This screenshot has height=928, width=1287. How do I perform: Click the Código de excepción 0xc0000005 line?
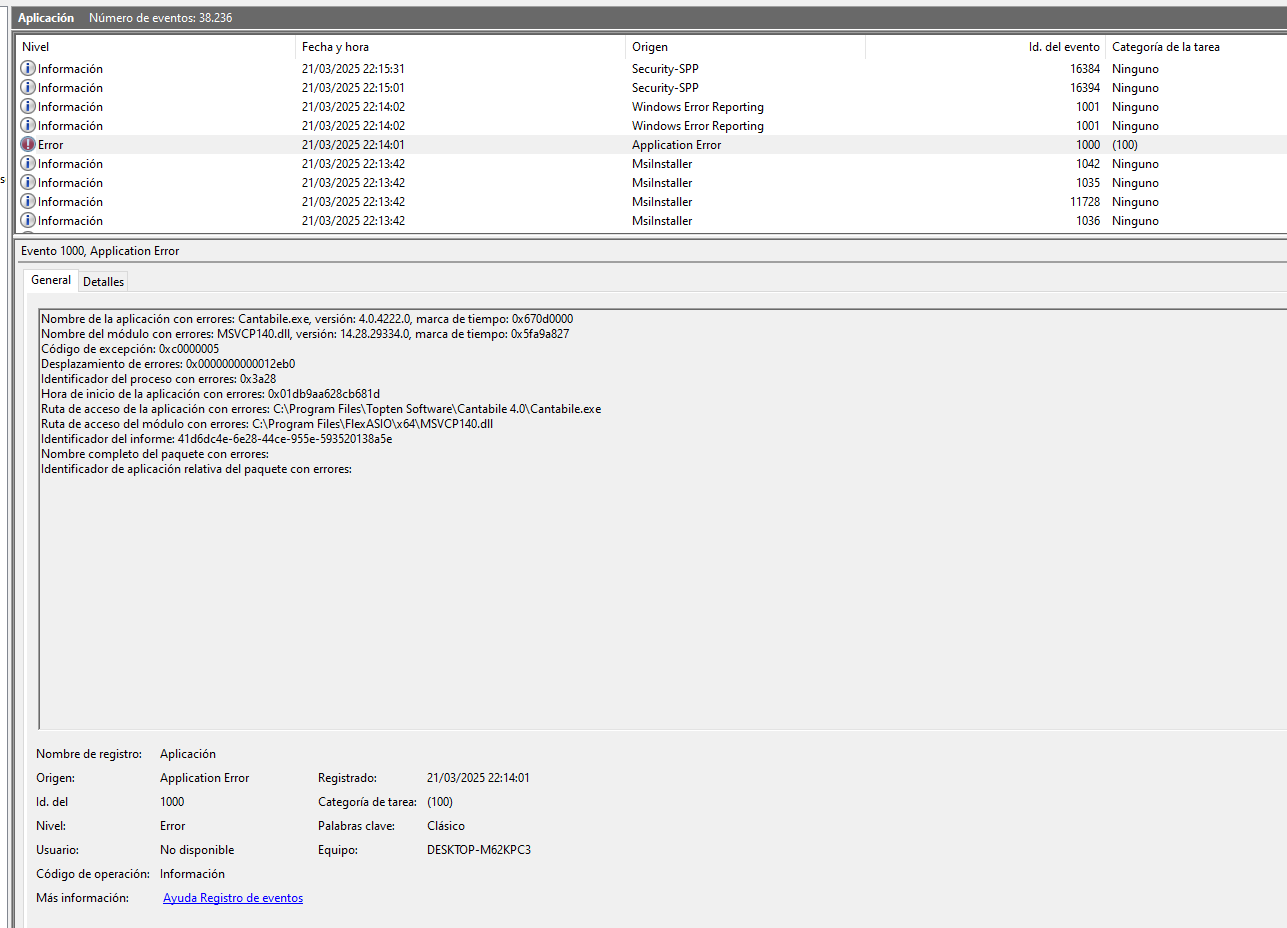(130, 349)
